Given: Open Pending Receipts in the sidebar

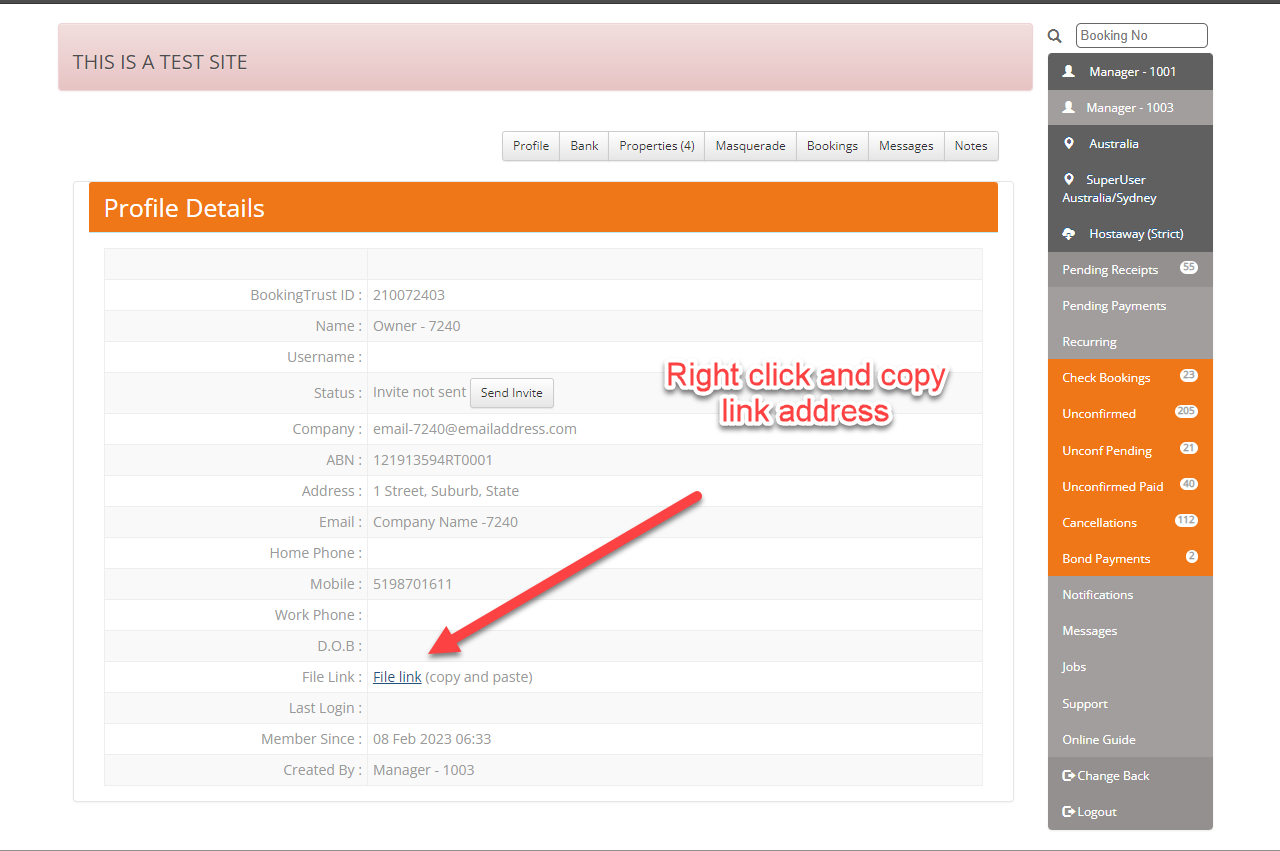Looking at the screenshot, I should (1110, 270).
